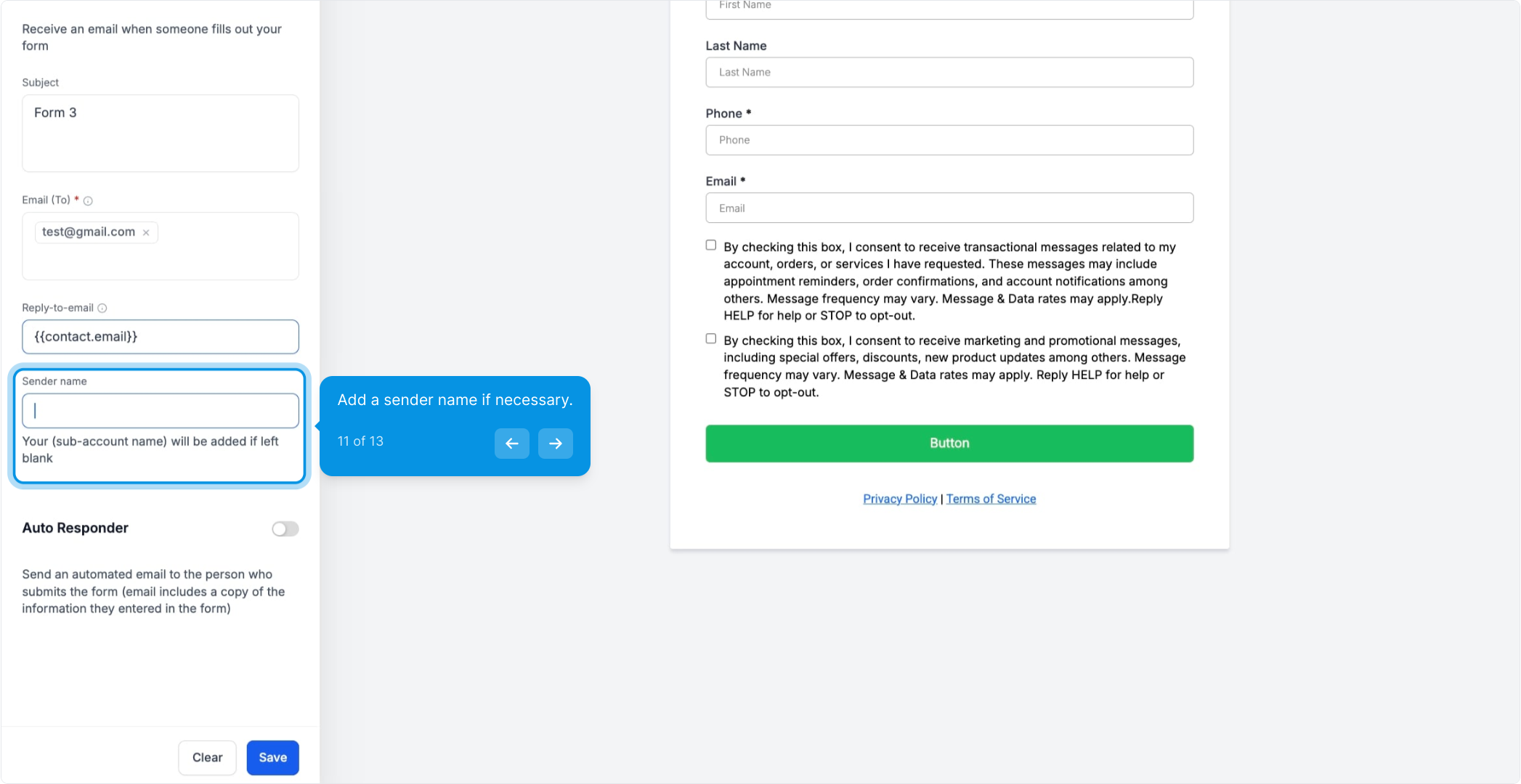The width and height of the screenshot is (1521, 784).
Task: Click the Save button
Action: tap(272, 758)
